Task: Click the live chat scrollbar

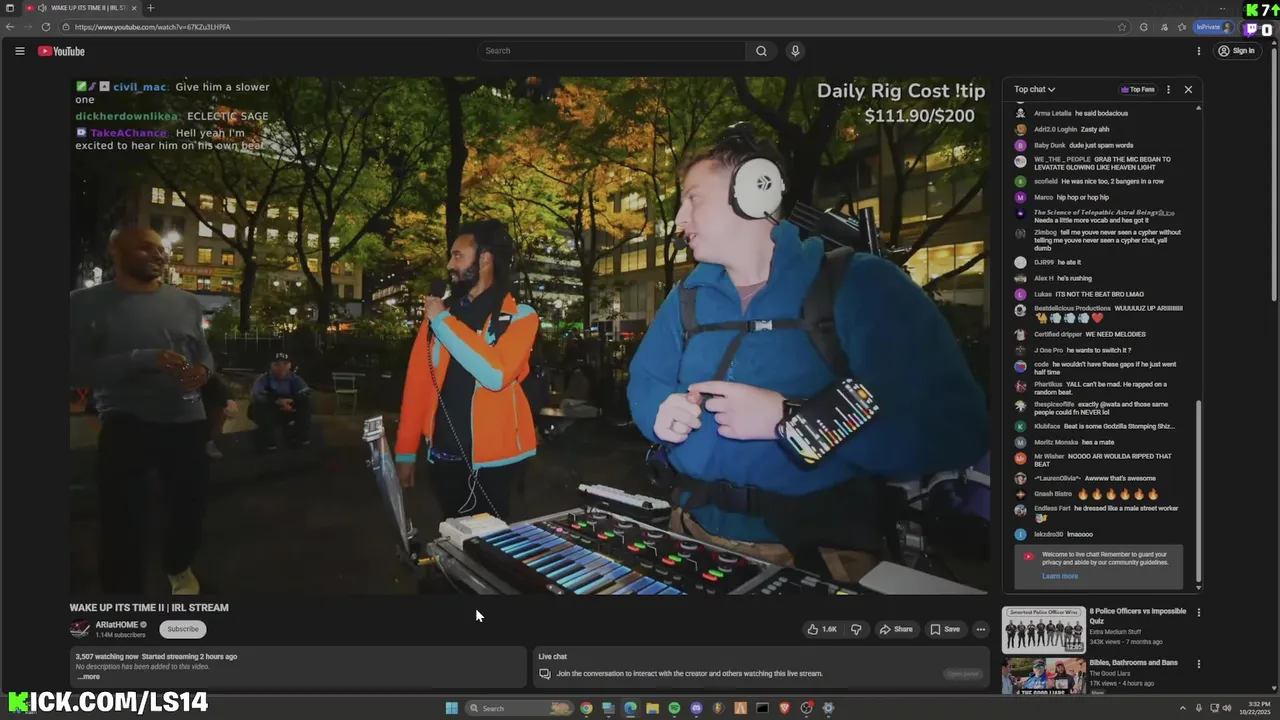Action: [x=1198, y=490]
